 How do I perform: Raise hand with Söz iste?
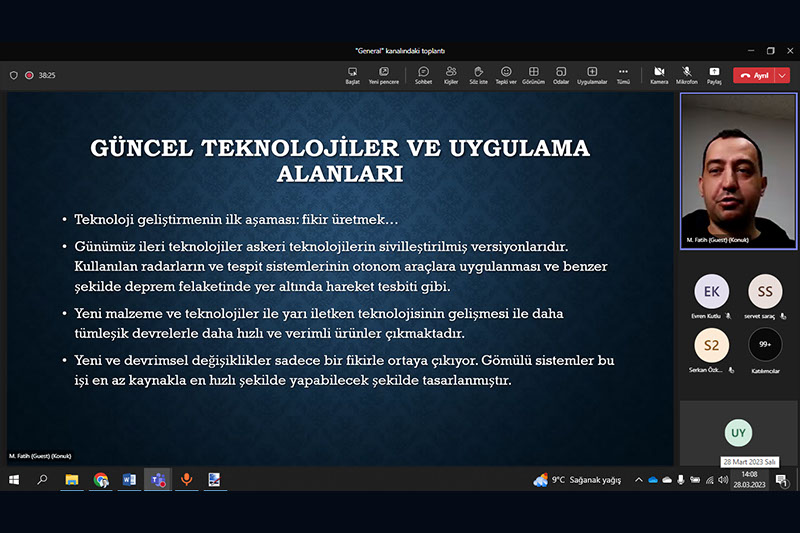pyautogui.click(x=479, y=74)
